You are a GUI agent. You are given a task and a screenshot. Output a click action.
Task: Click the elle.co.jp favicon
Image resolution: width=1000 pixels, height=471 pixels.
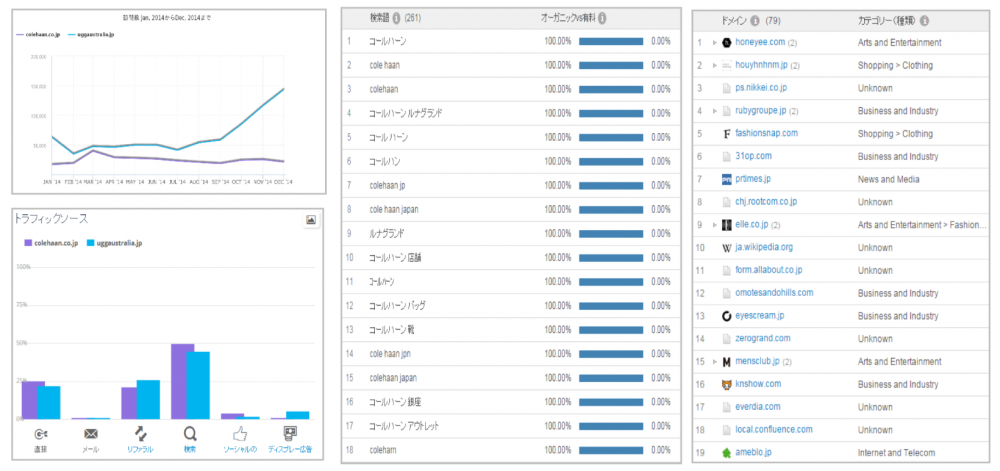tap(726, 225)
